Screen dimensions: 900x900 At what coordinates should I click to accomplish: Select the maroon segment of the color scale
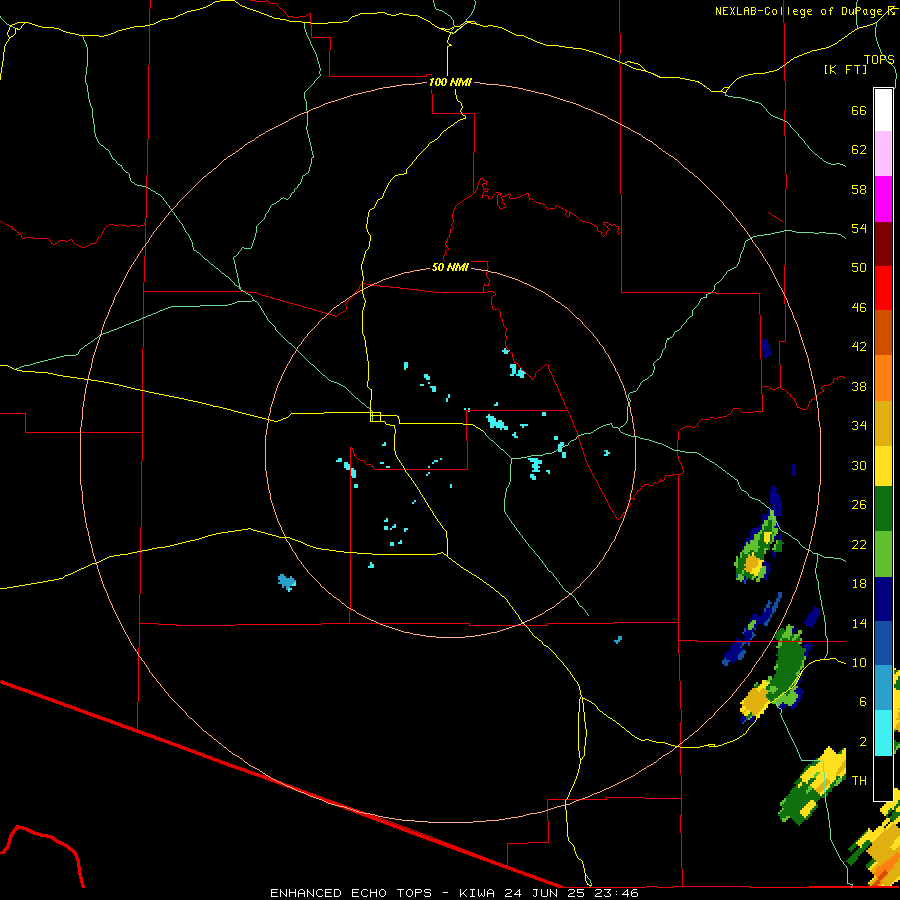point(883,244)
